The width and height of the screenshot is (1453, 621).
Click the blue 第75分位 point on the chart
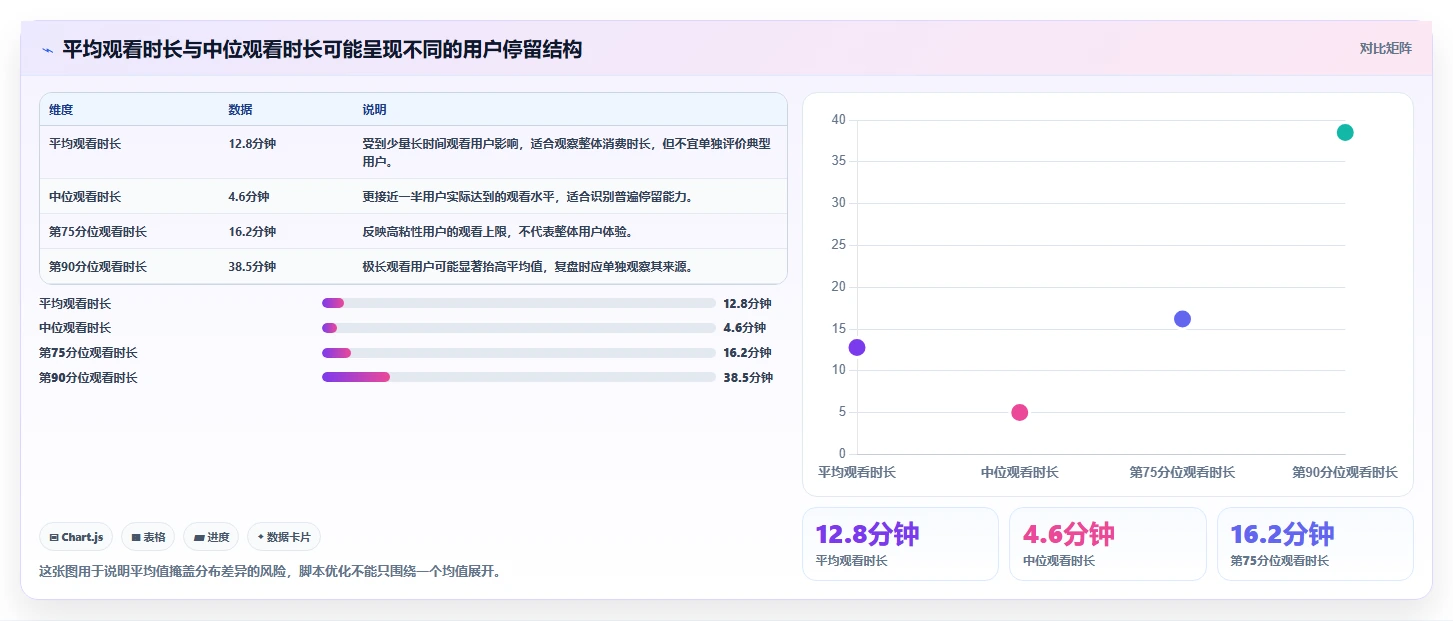pos(1182,319)
